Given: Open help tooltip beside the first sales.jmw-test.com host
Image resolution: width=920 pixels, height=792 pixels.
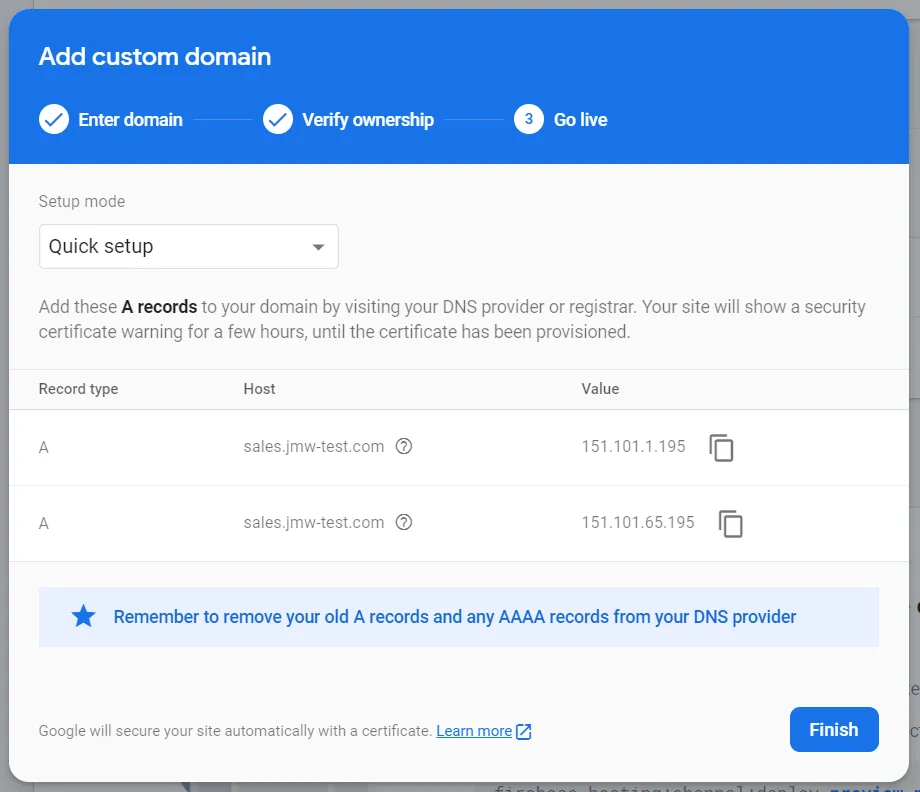Looking at the screenshot, I should click(404, 447).
